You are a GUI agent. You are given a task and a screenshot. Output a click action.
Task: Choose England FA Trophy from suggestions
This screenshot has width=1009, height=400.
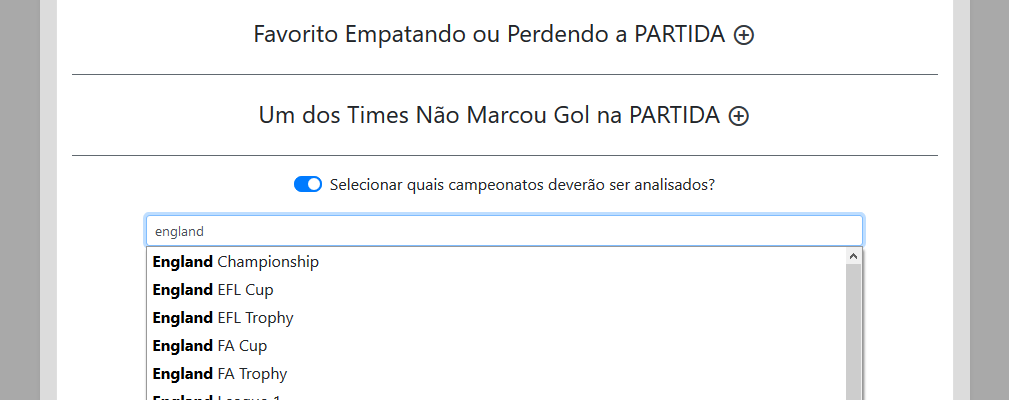click(220, 374)
